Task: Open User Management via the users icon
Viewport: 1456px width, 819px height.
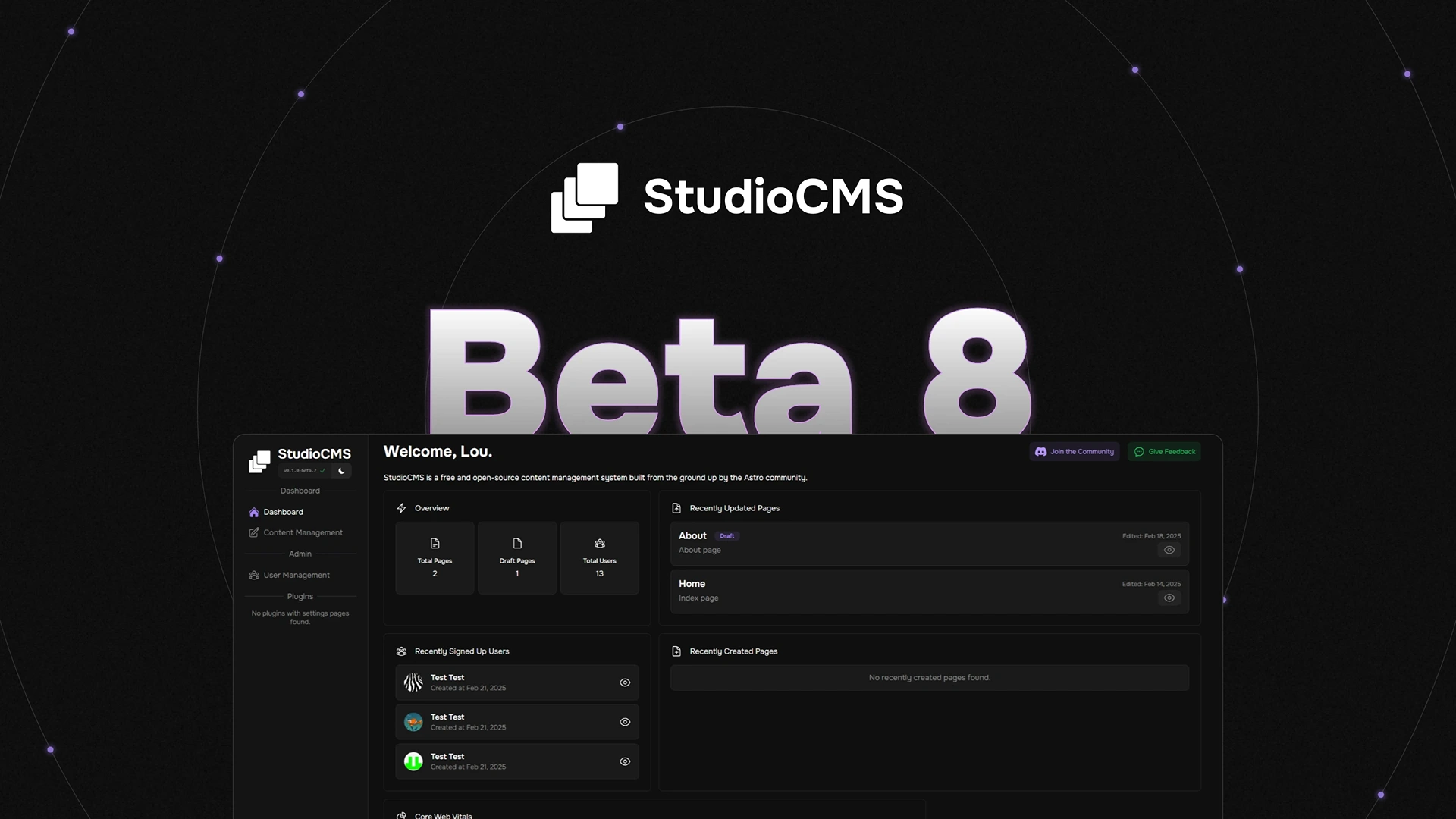Action: click(253, 575)
